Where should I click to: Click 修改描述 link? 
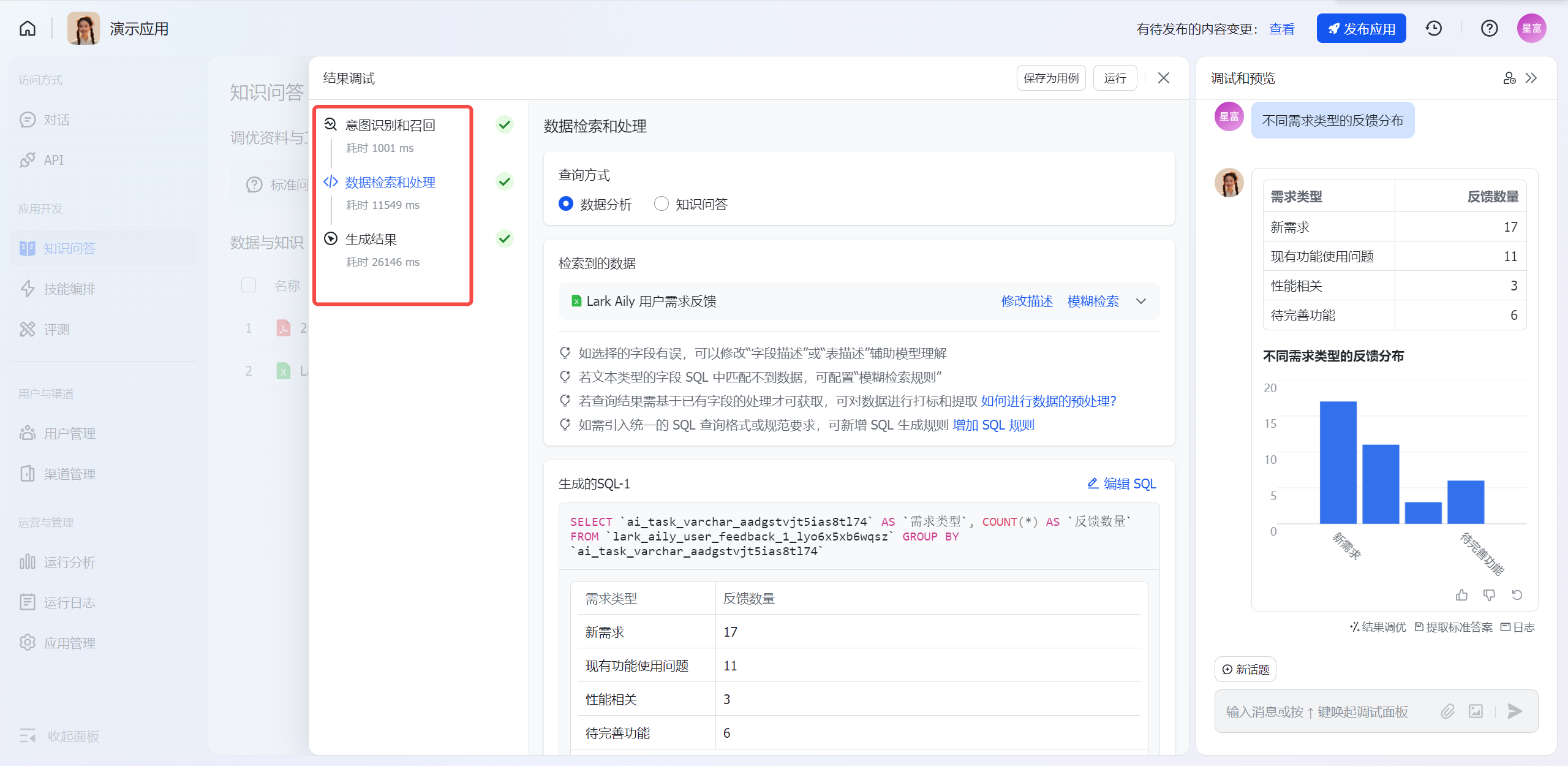(1027, 301)
